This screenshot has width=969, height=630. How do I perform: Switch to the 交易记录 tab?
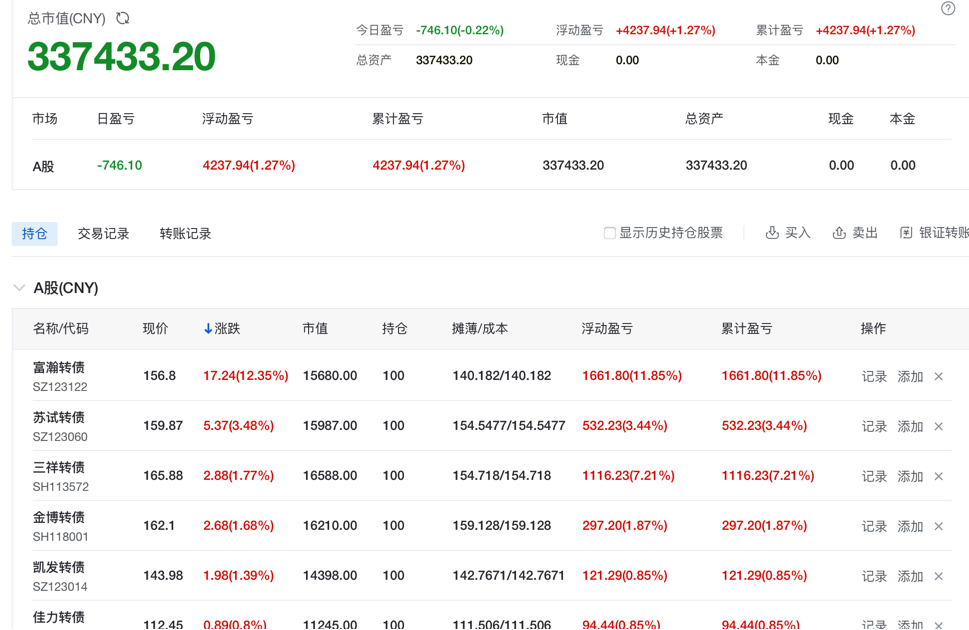coord(104,233)
